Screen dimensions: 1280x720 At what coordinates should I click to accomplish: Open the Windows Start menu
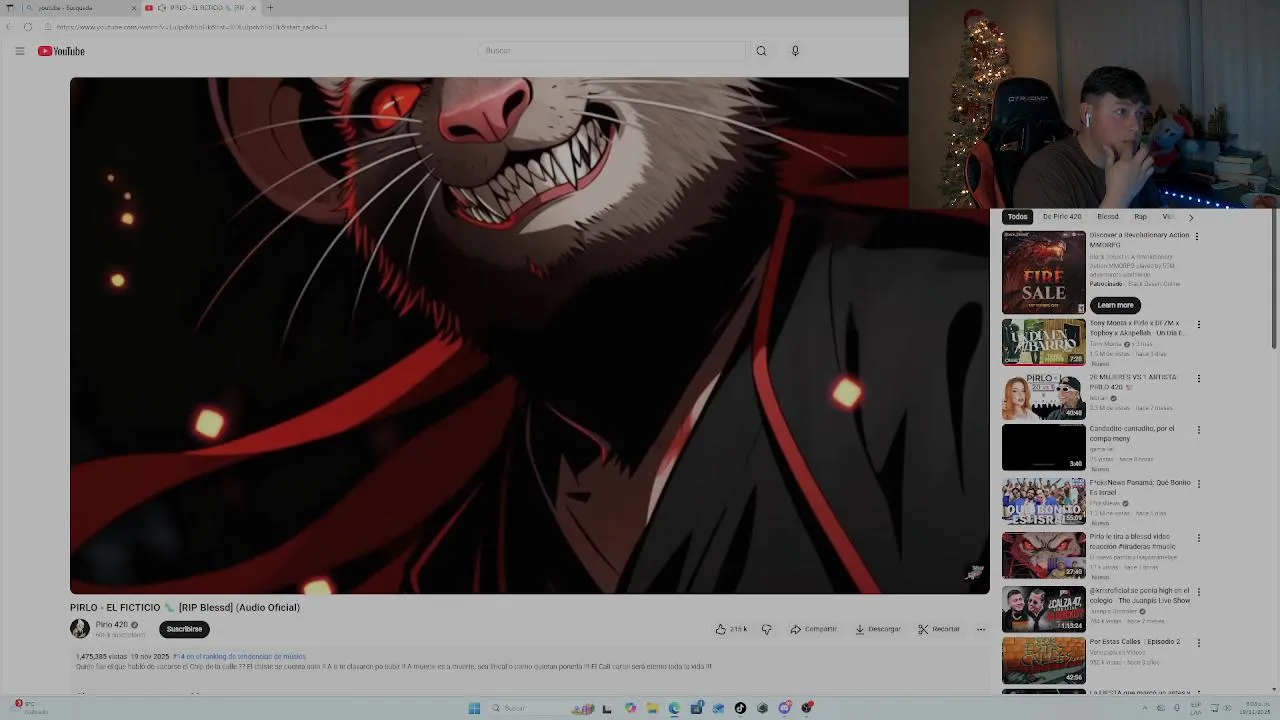(474, 708)
